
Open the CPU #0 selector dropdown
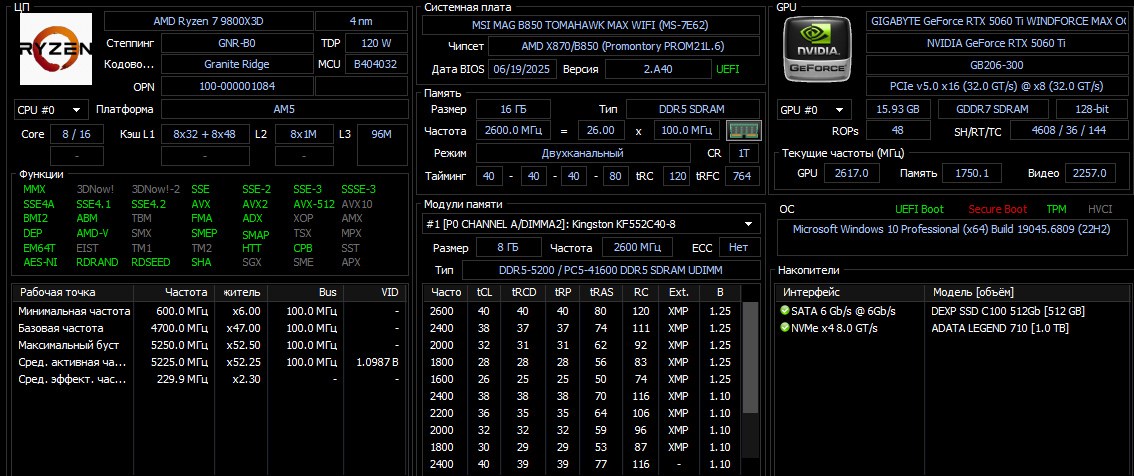pos(51,110)
